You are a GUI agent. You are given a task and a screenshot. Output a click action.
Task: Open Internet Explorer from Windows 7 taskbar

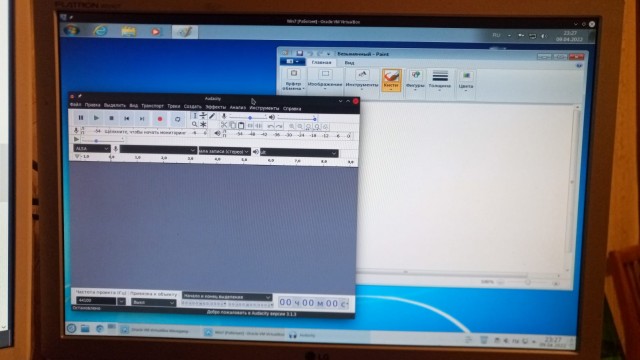(x=100, y=31)
